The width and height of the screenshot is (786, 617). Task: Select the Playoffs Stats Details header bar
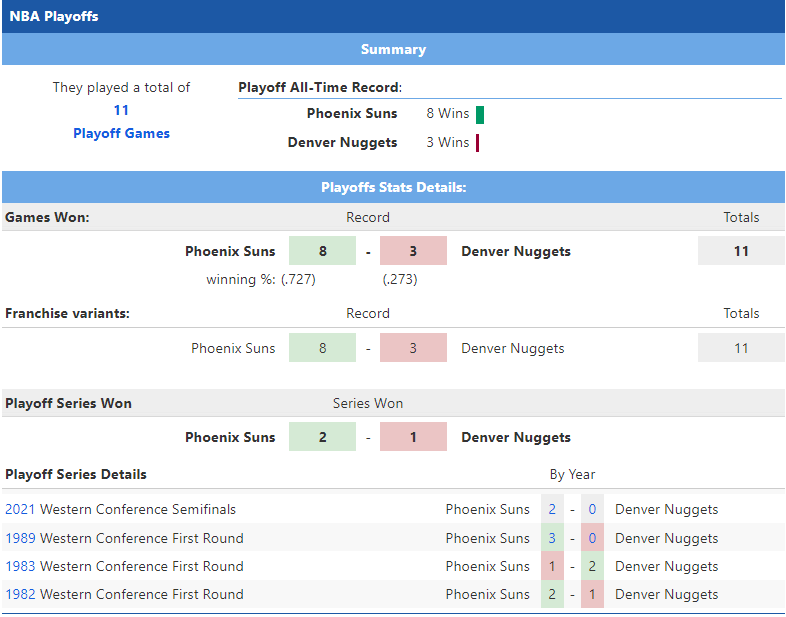393,187
